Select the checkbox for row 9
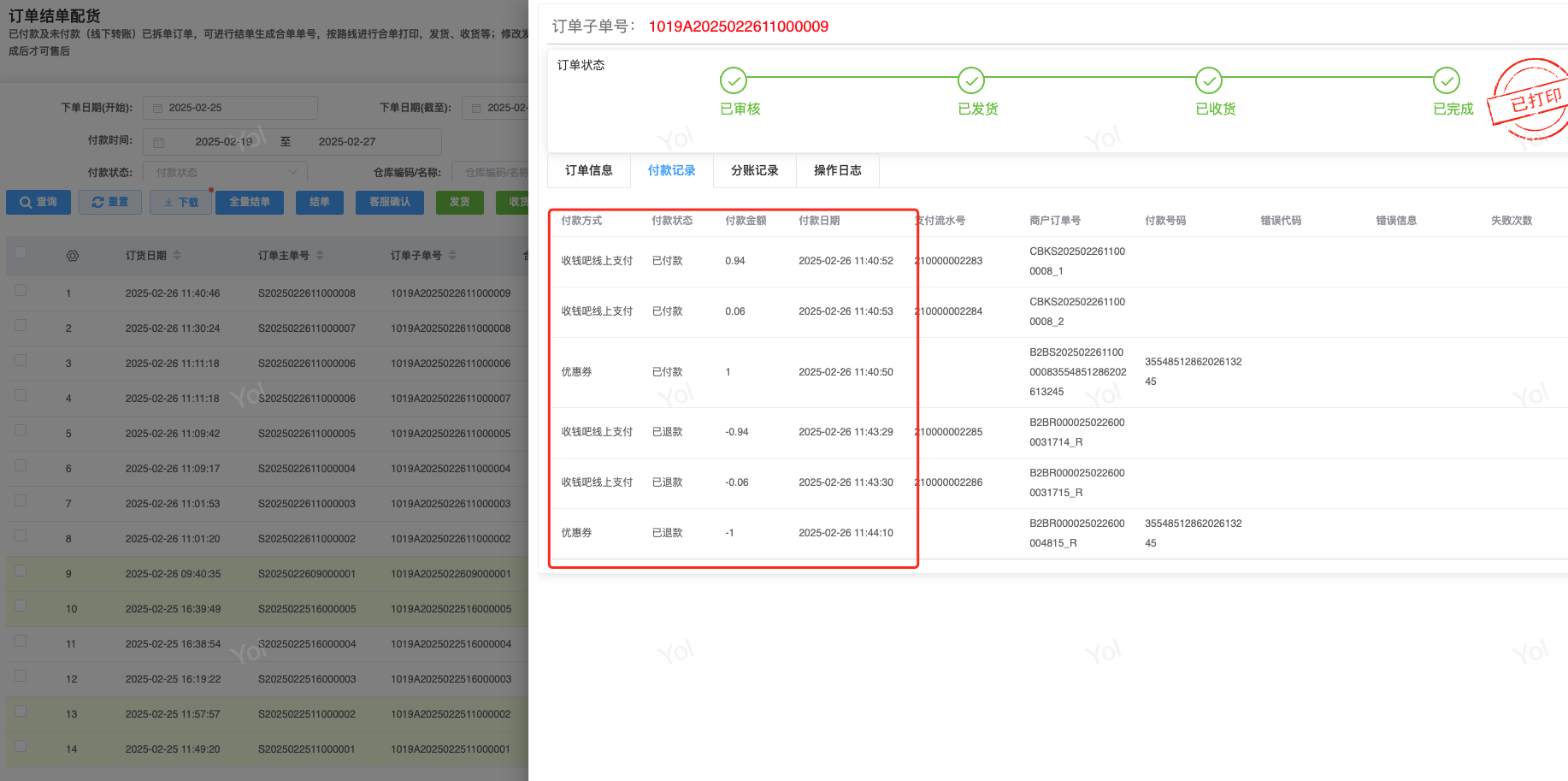 (21, 571)
